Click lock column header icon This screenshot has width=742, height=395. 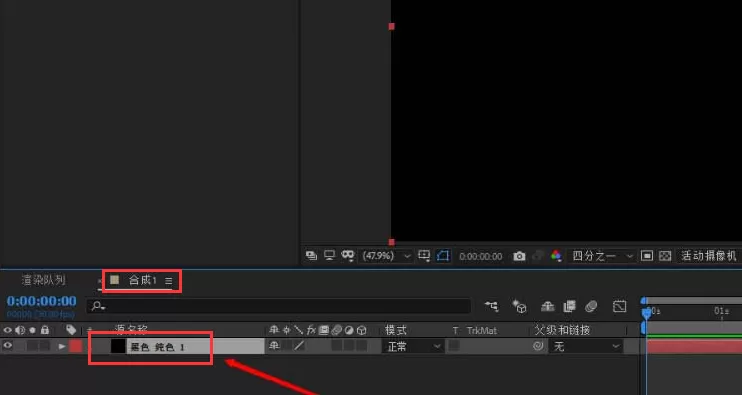(x=44, y=330)
